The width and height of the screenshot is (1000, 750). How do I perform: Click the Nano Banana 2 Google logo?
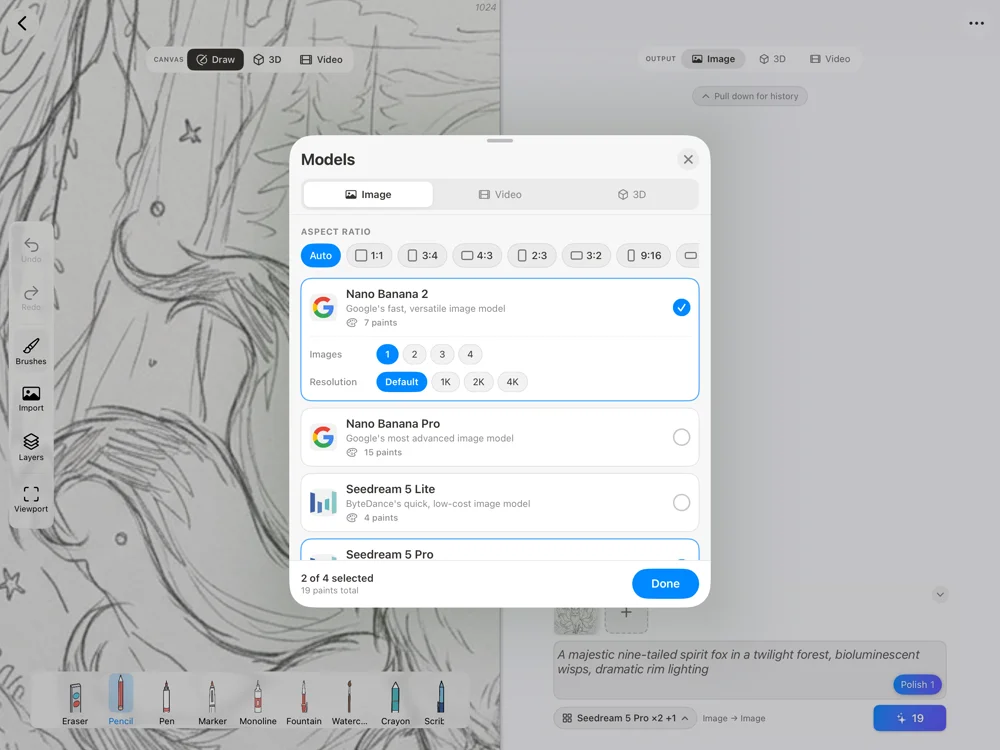click(323, 307)
